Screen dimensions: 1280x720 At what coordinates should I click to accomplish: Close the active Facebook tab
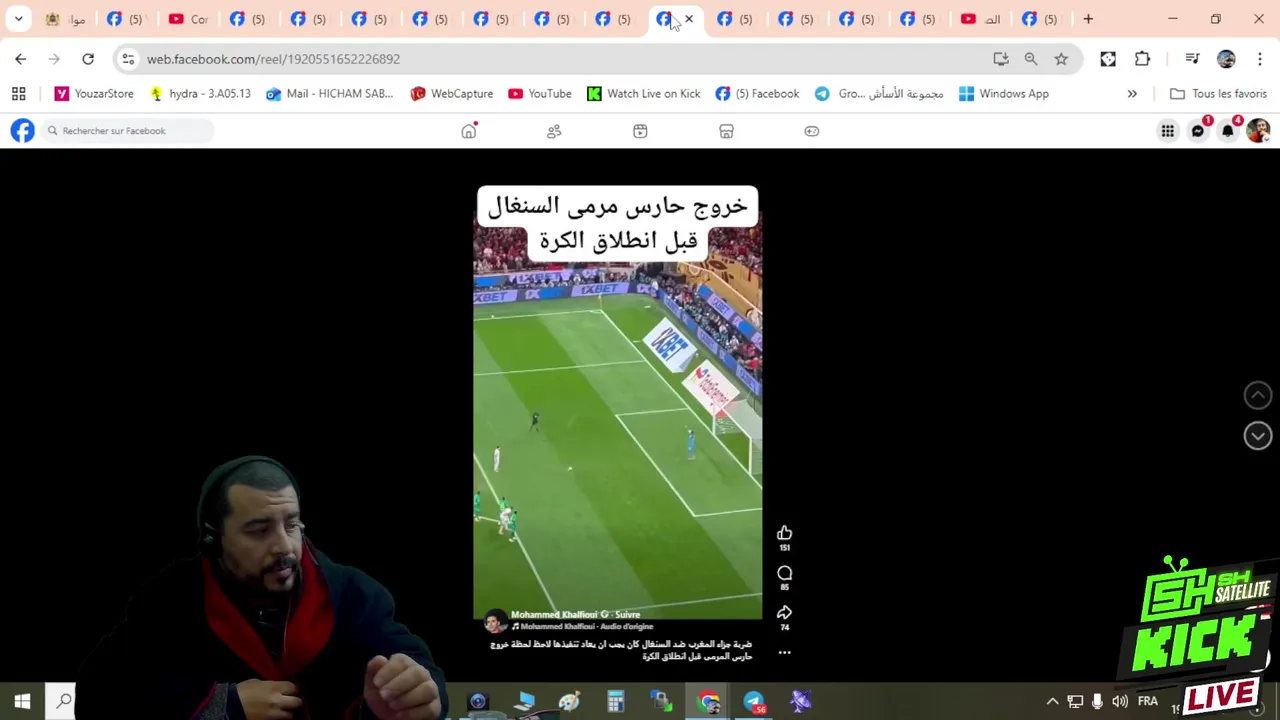[x=688, y=19]
